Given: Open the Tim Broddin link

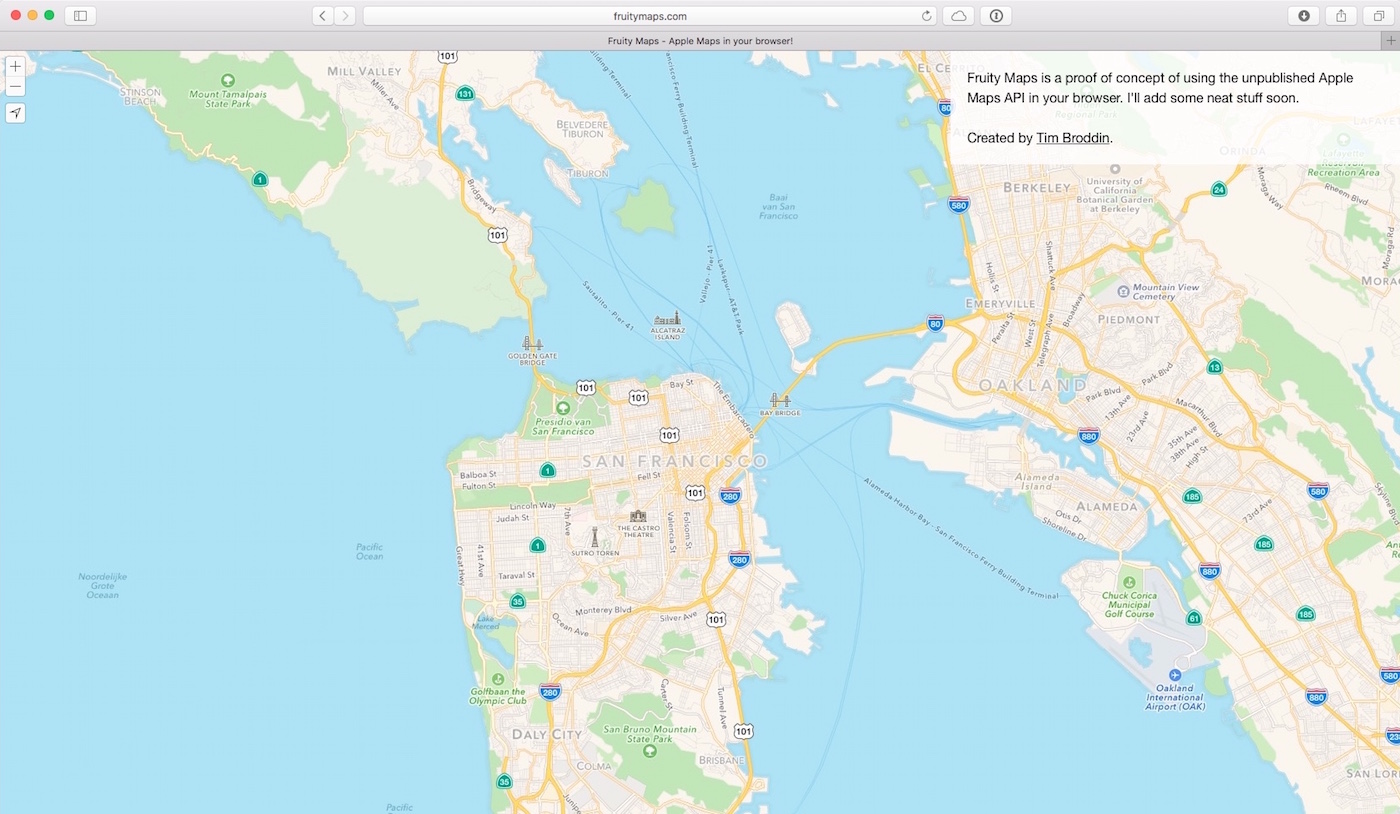Looking at the screenshot, I should 1073,138.
